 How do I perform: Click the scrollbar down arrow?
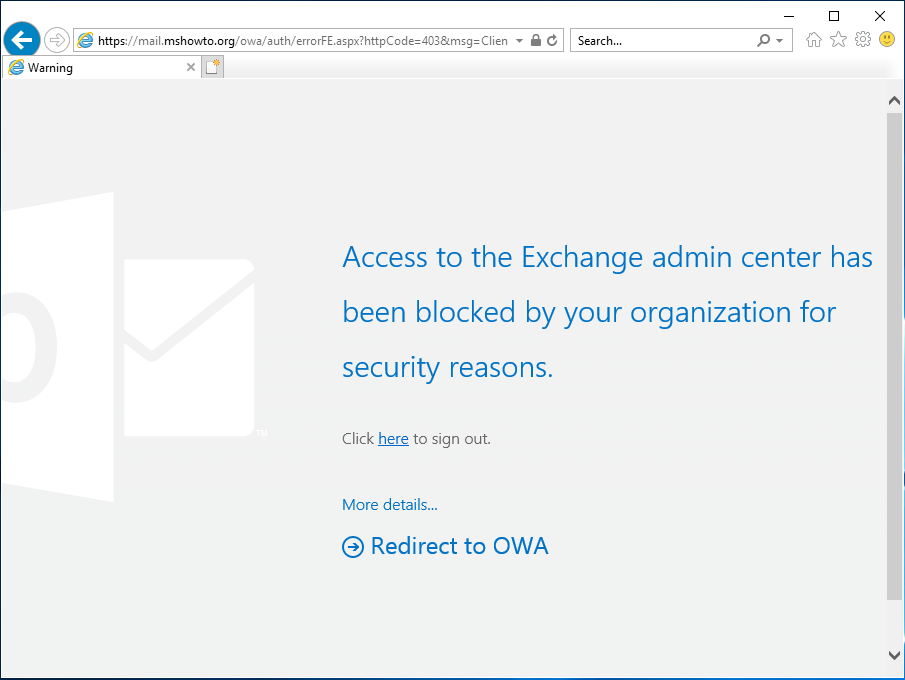(x=894, y=655)
